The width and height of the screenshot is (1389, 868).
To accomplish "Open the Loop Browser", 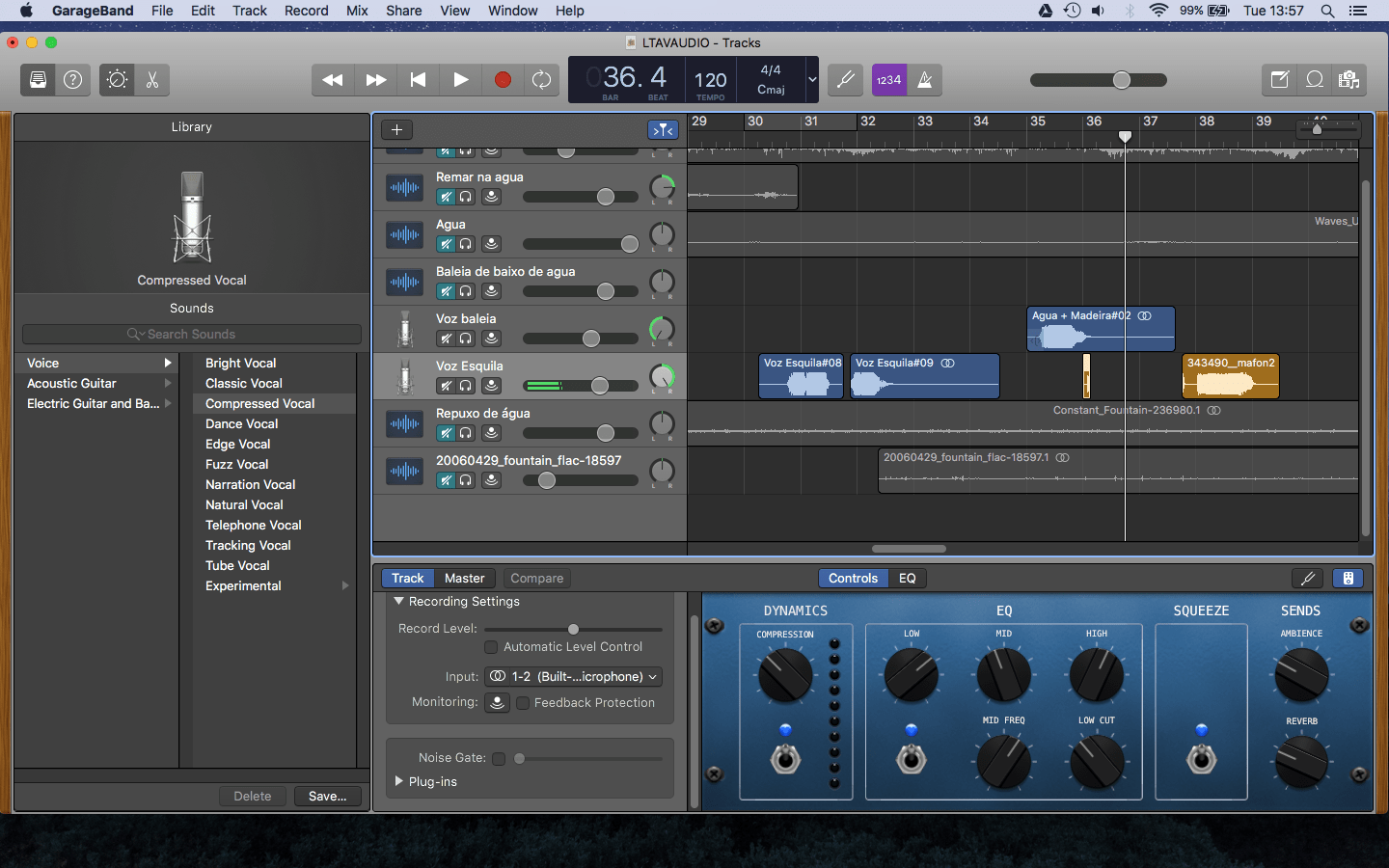I will pos(1314,80).
